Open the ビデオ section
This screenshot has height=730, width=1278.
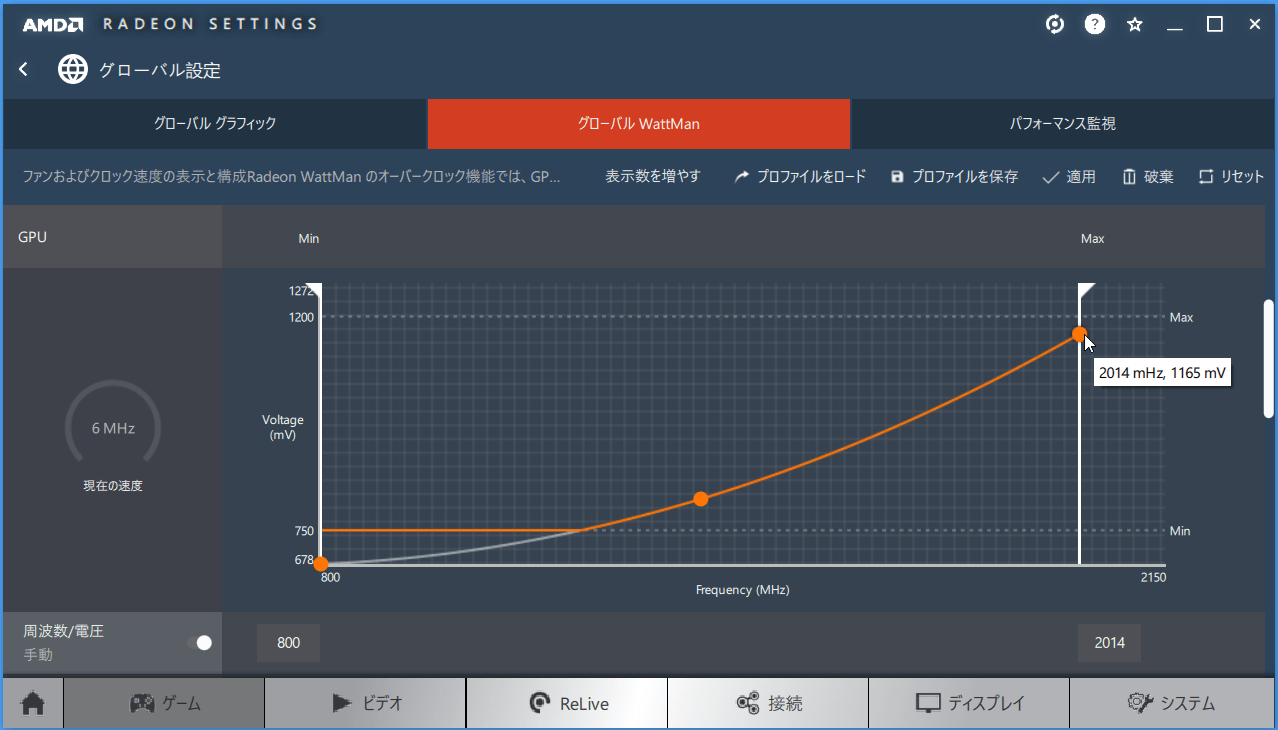tap(366, 703)
